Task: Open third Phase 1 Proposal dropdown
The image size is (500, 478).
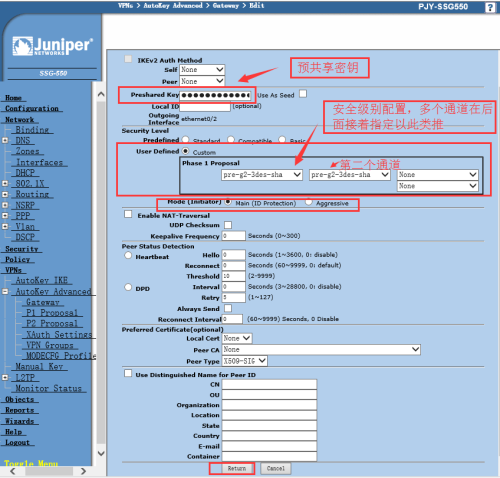Action: click(x=438, y=175)
